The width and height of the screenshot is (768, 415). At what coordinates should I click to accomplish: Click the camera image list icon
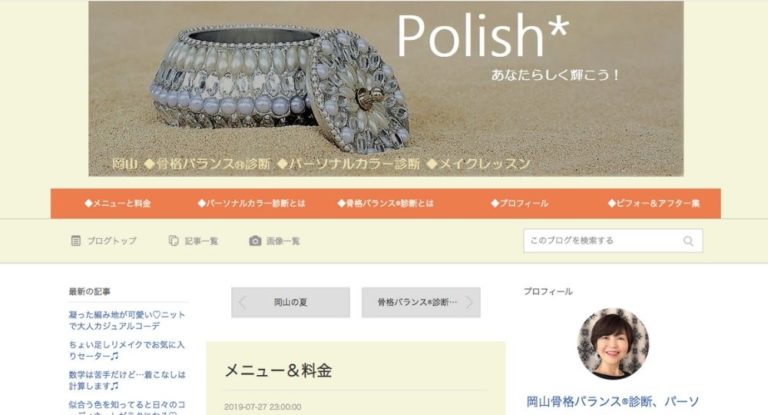click(255, 241)
